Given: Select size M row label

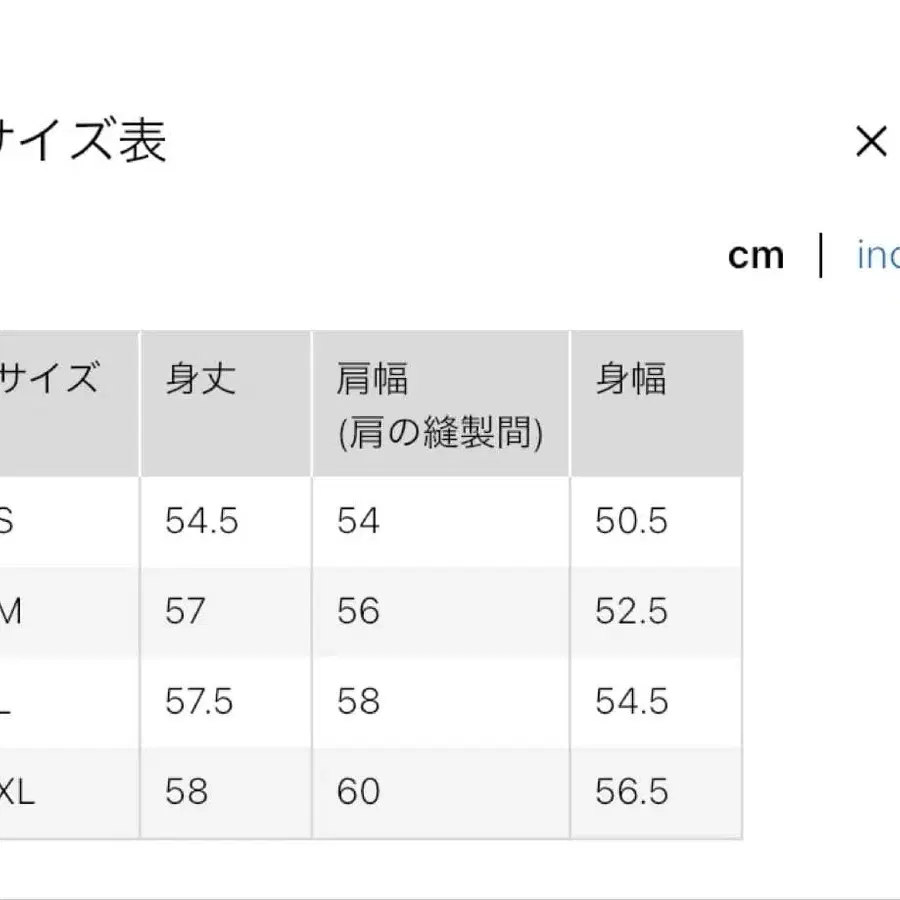Looking at the screenshot, I should [10, 610].
